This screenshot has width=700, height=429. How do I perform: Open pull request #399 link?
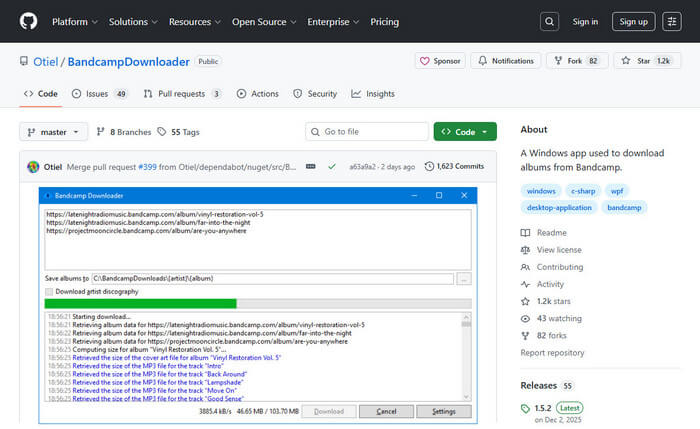click(147, 167)
